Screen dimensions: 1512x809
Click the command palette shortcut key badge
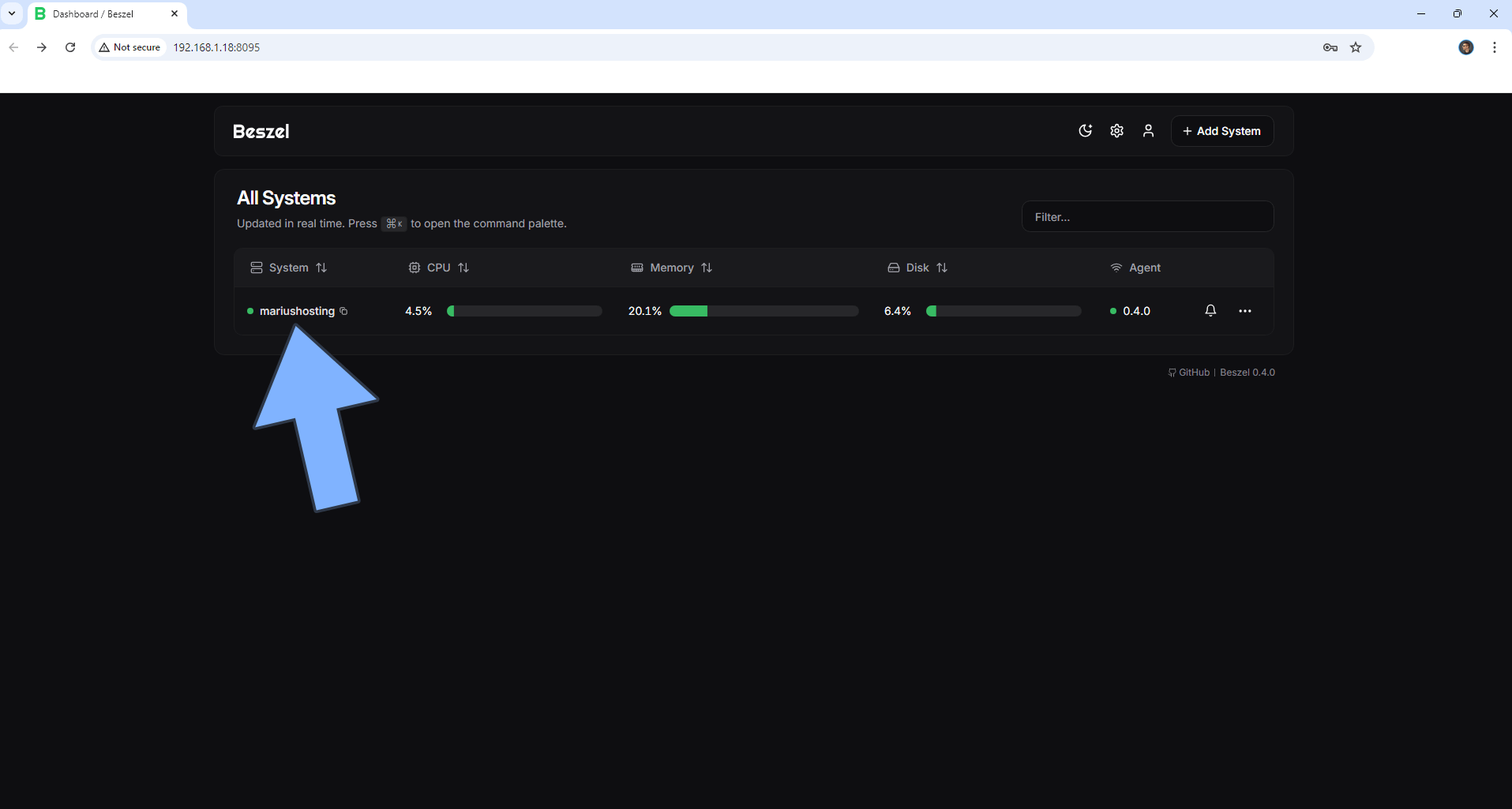[x=394, y=223]
